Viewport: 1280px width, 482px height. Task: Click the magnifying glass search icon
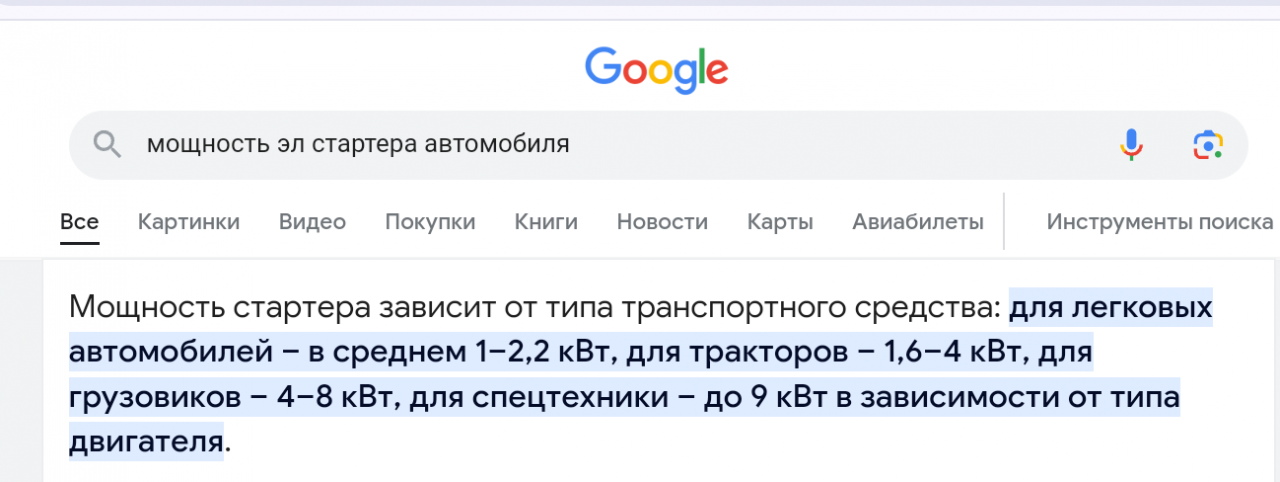[107, 145]
